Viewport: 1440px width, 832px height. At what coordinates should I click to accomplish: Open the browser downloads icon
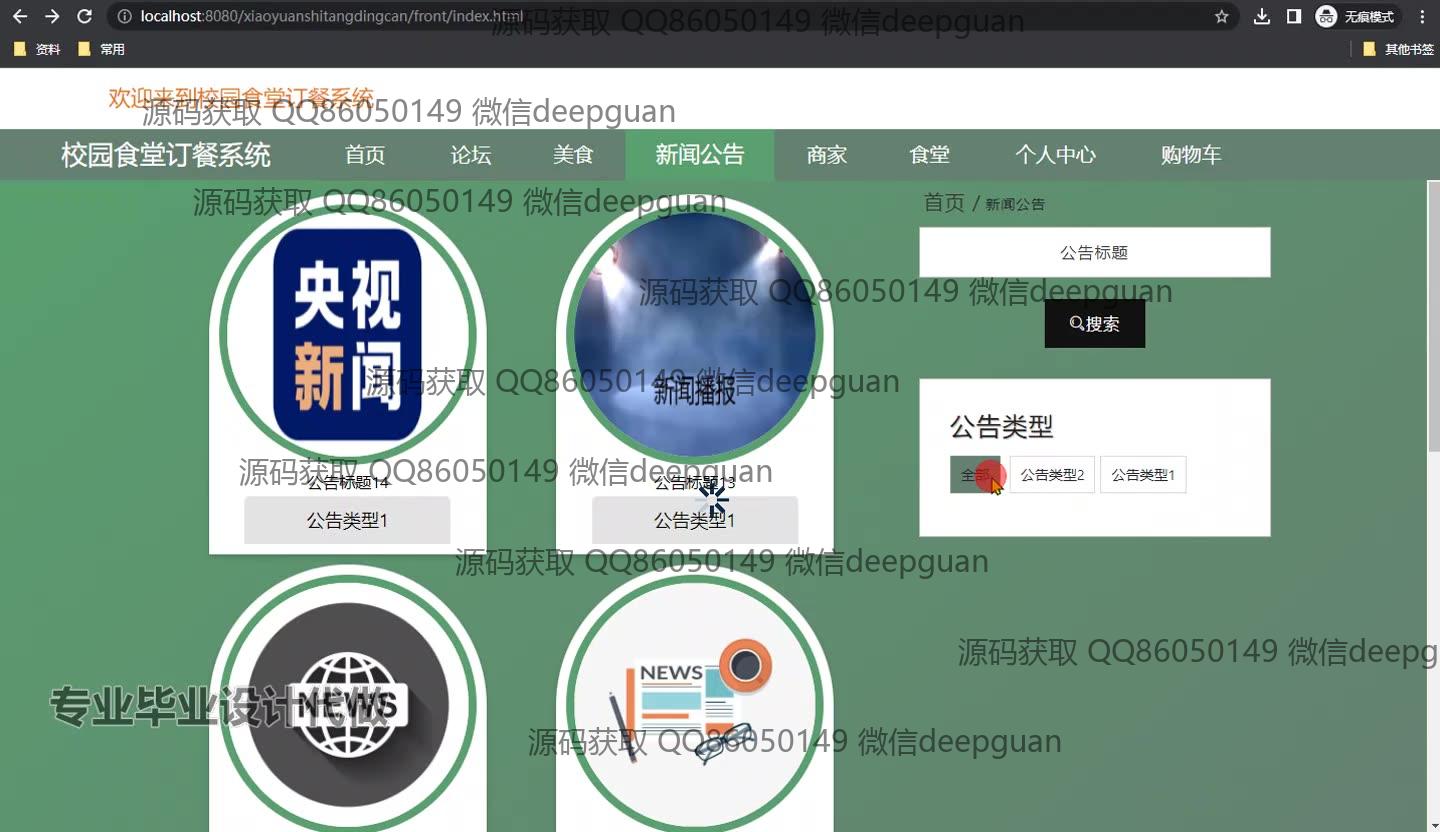click(x=1262, y=17)
